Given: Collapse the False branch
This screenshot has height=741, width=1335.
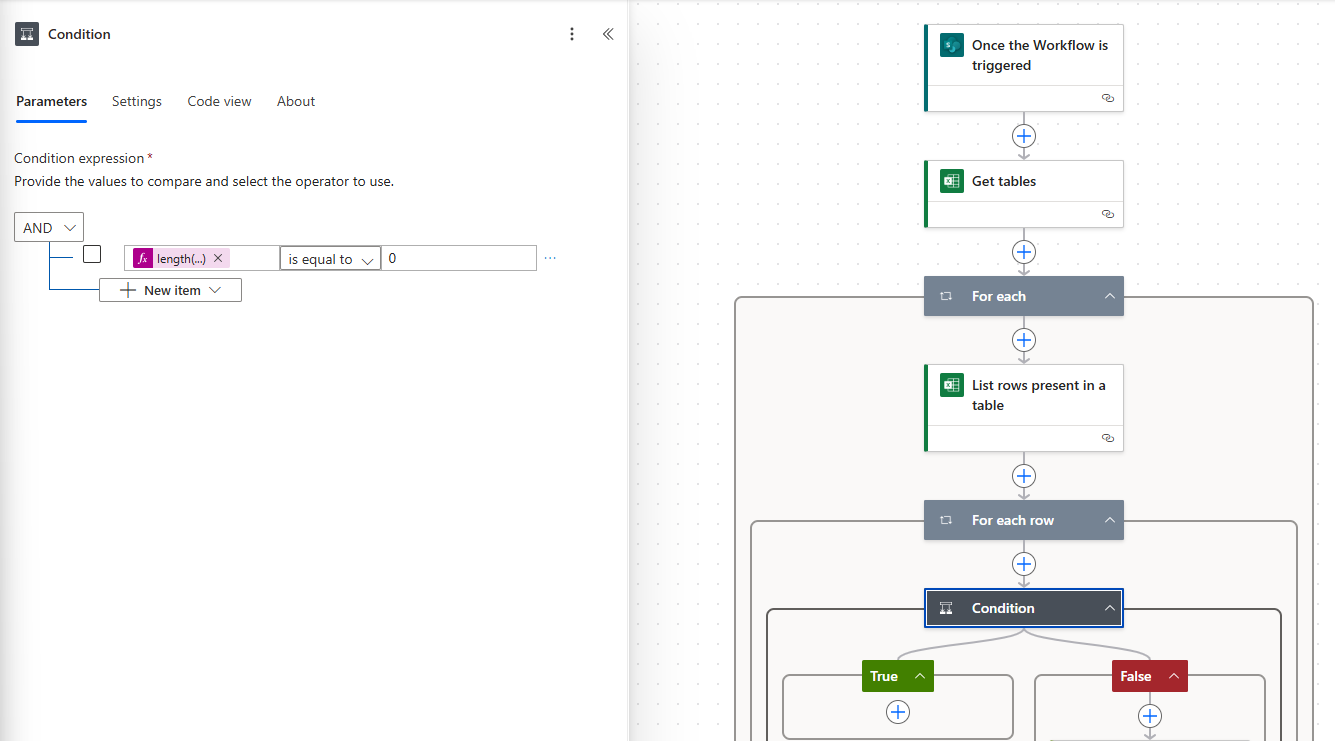Looking at the screenshot, I should pos(1174,676).
